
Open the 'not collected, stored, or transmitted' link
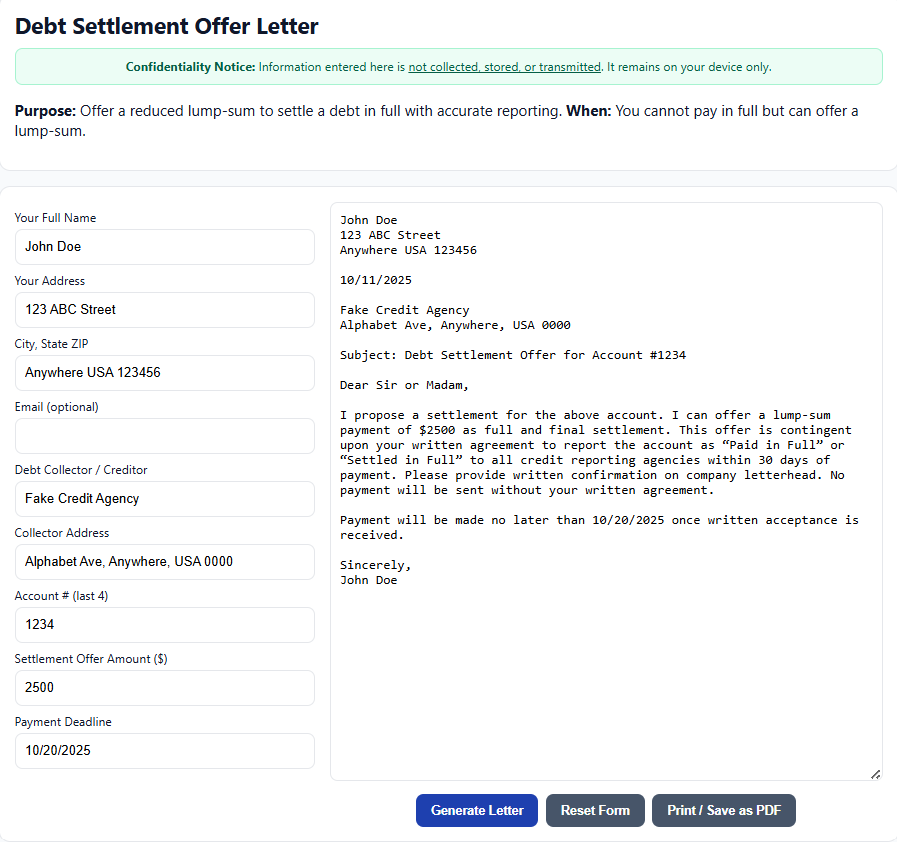(x=504, y=67)
